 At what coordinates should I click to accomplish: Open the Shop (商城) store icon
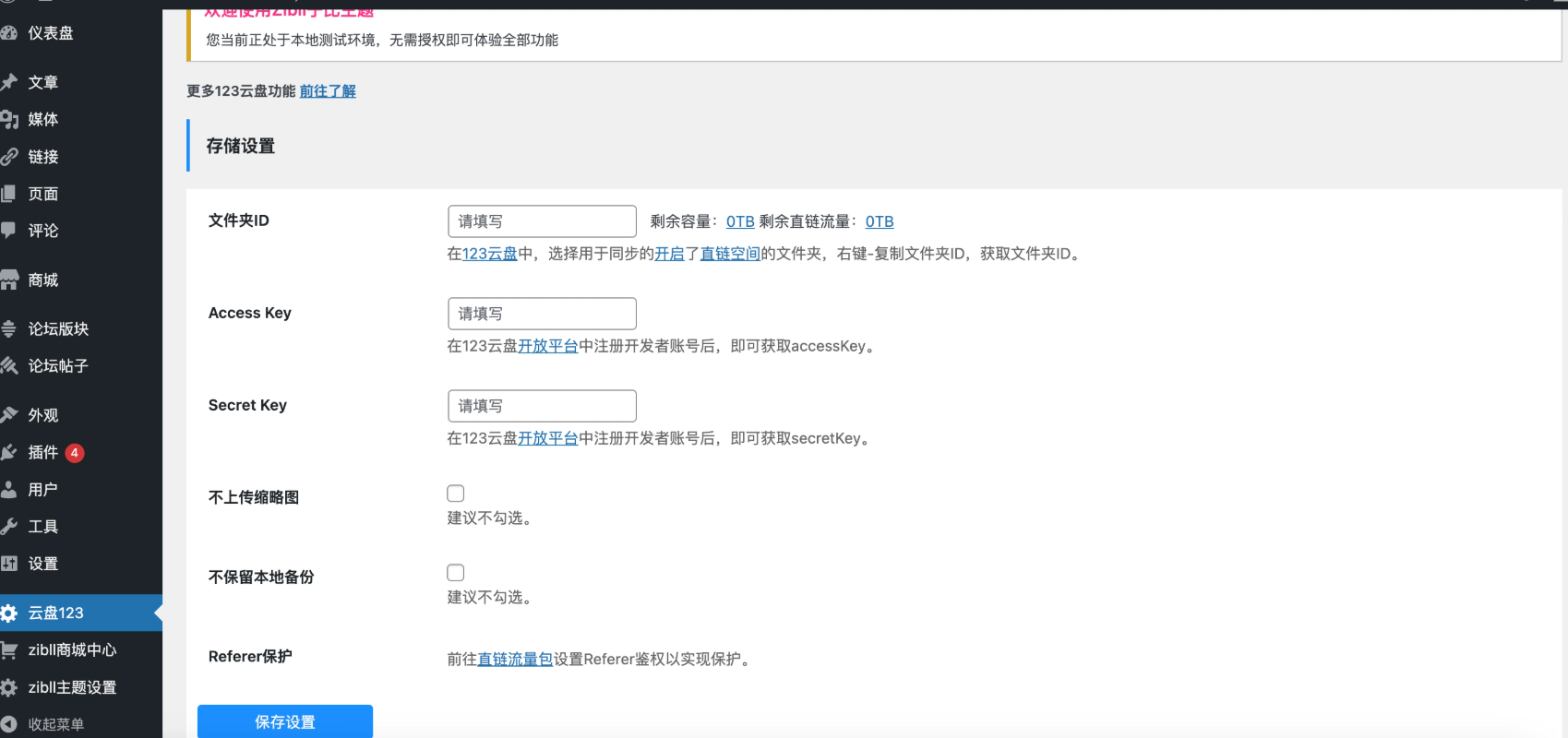coord(9,280)
